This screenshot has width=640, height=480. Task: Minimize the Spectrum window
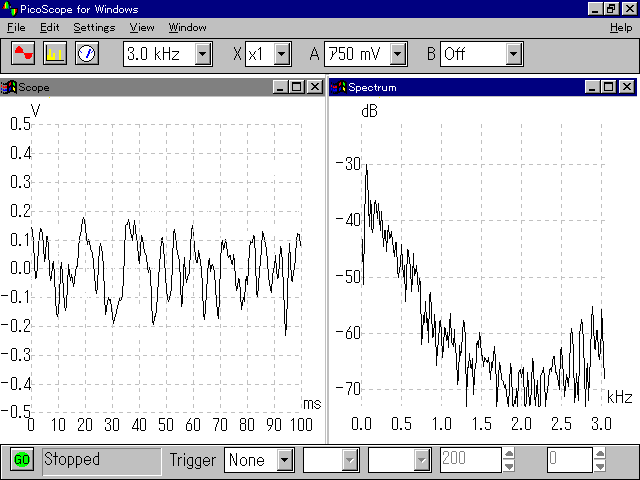point(592,87)
